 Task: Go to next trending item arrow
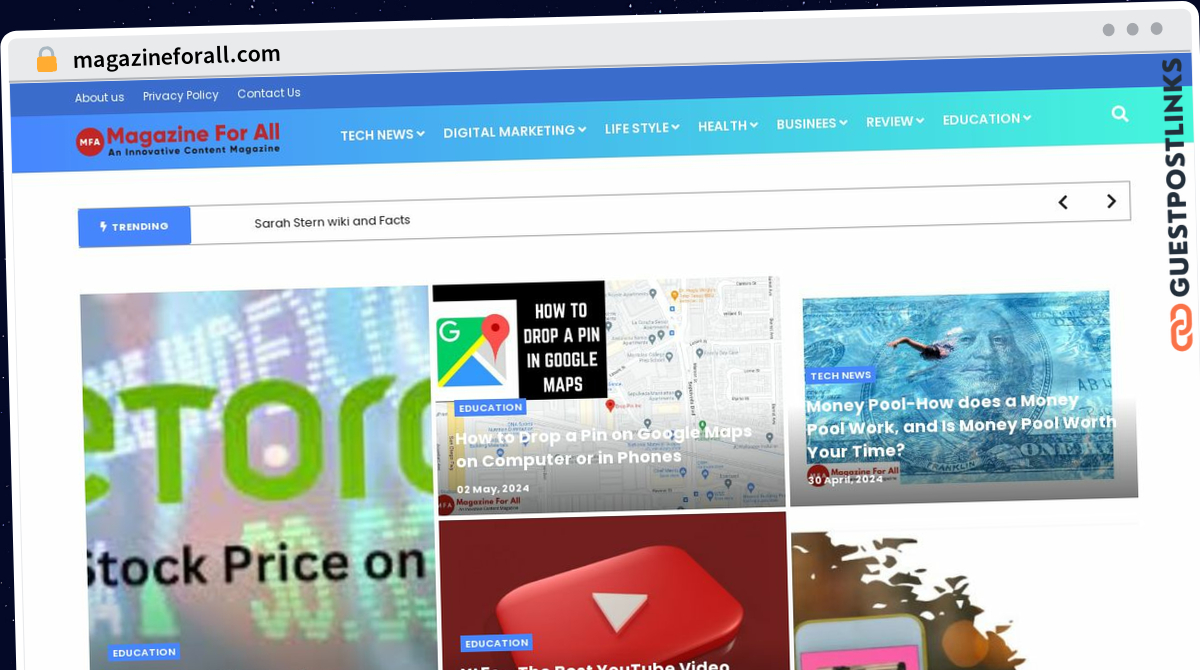click(x=1110, y=201)
